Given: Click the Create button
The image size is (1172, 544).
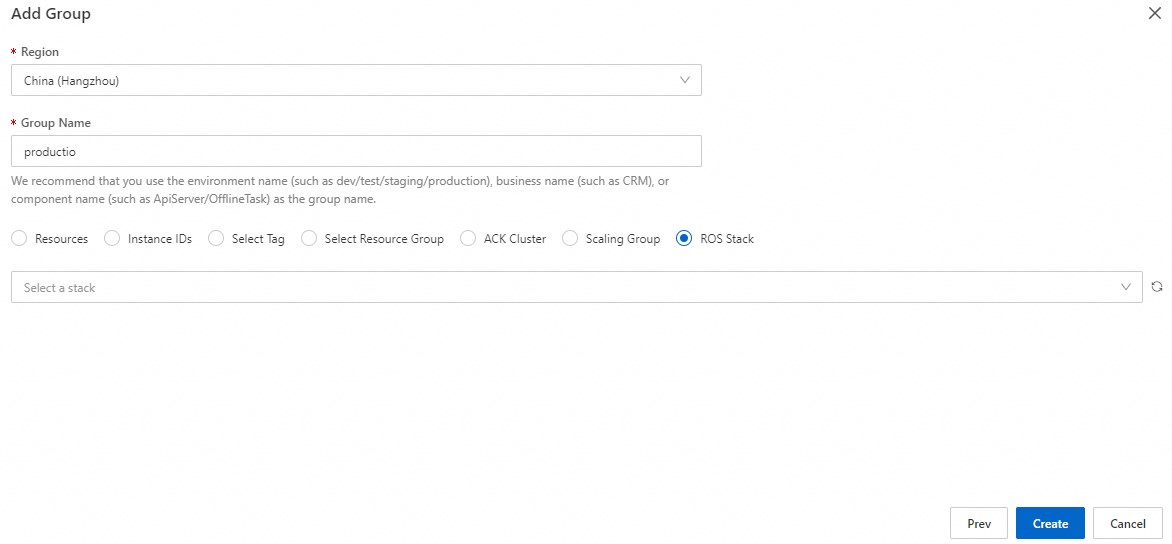Looking at the screenshot, I should point(1050,523).
